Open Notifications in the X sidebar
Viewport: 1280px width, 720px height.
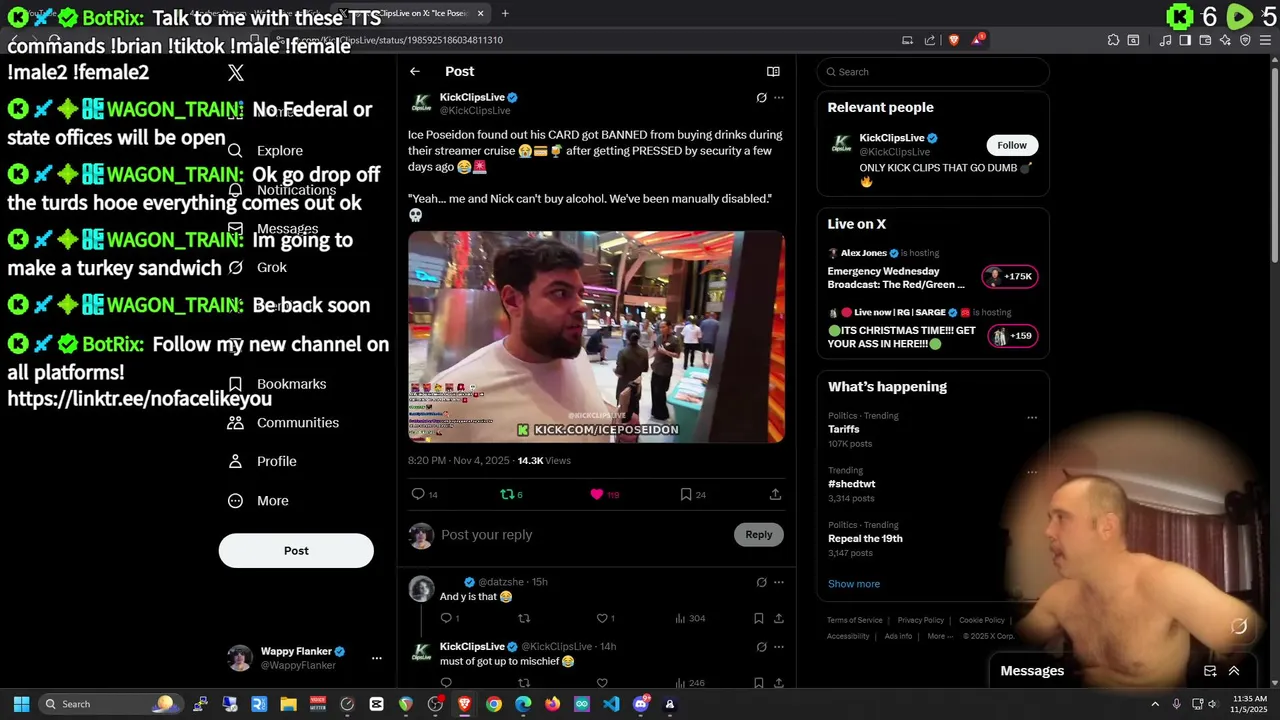[282, 190]
